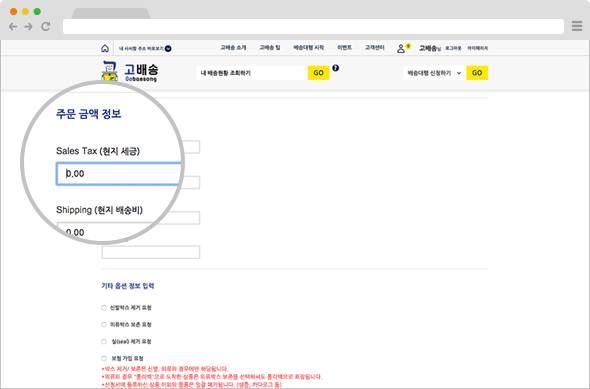Check the 보험 가입 요청 checkbox

click(104, 359)
